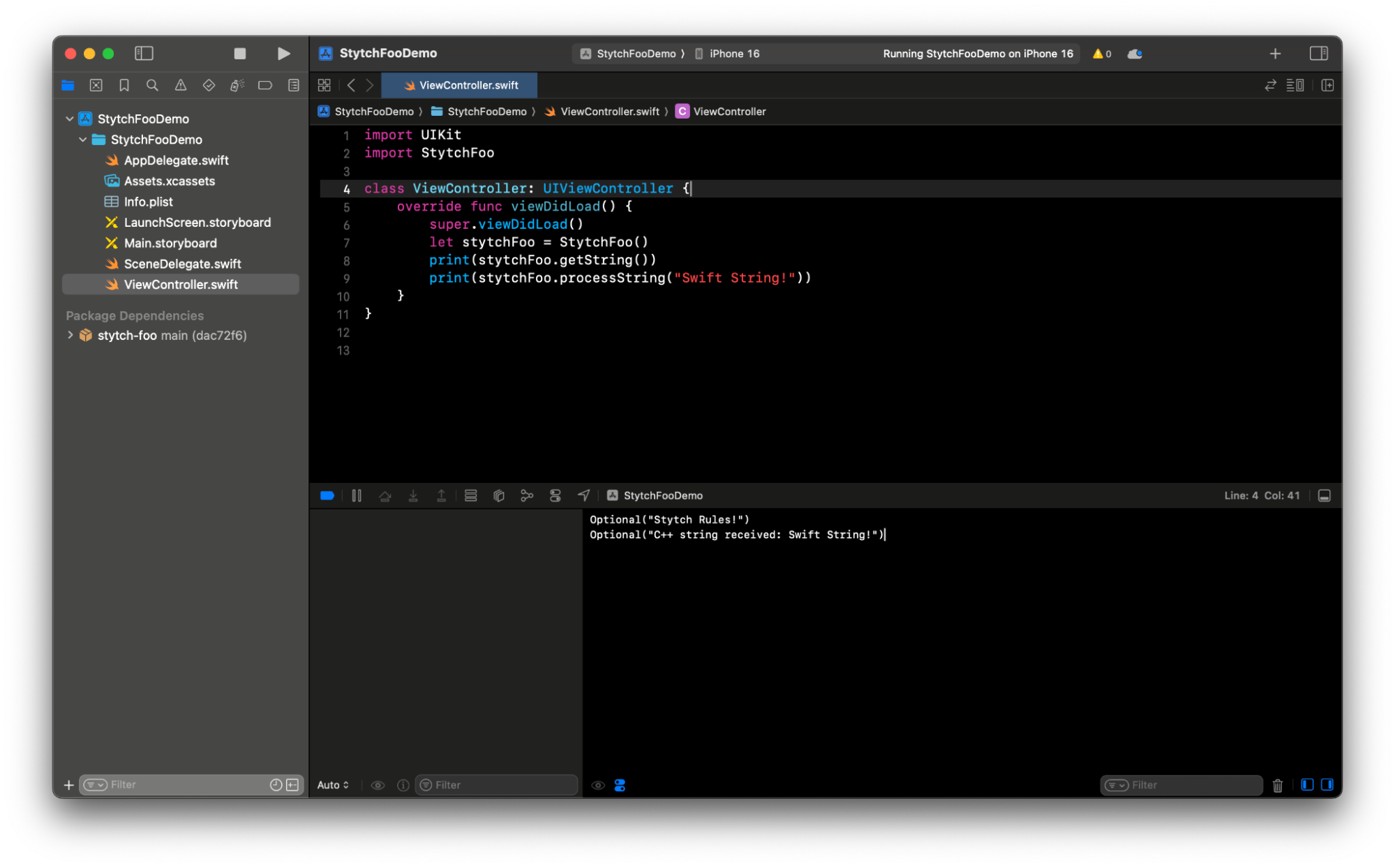
Task: Collapse the StytchFooDemo project root
Action: coord(70,119)
